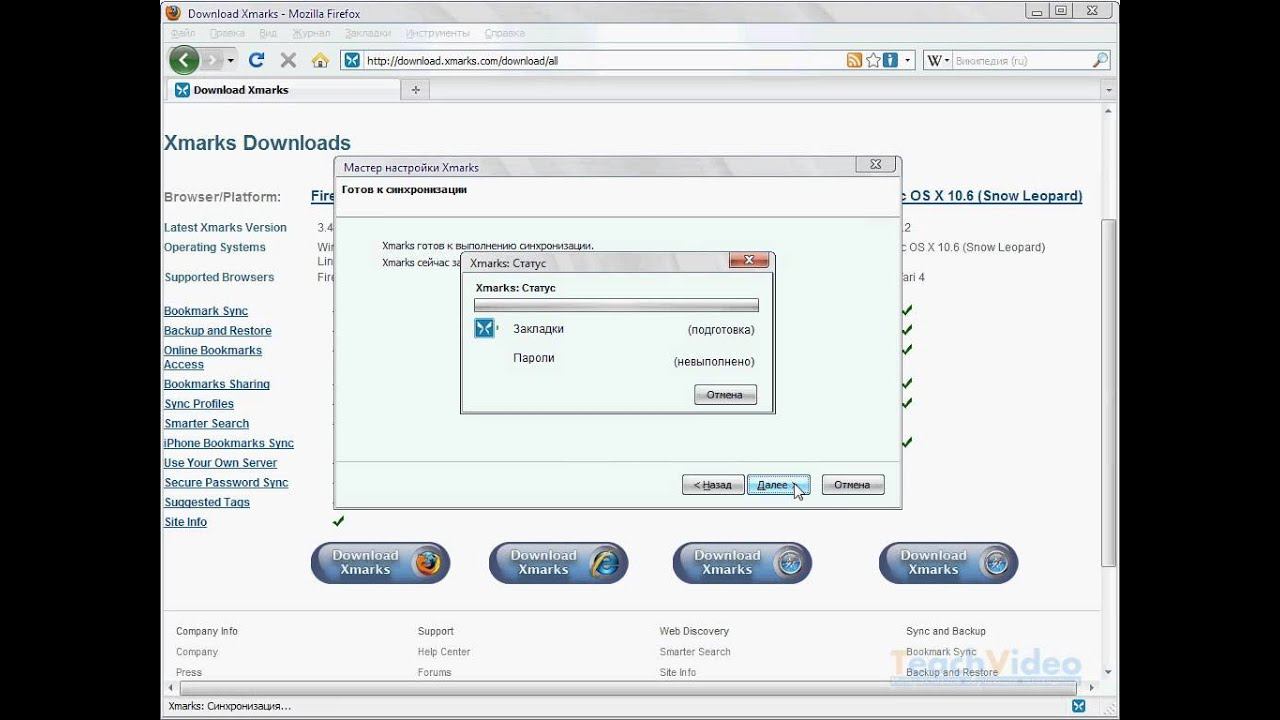Image resolution: width=1280 pixels, height=720 pixels.
Task: Close the Xmarks: Статус dialog
Action: 748,262
